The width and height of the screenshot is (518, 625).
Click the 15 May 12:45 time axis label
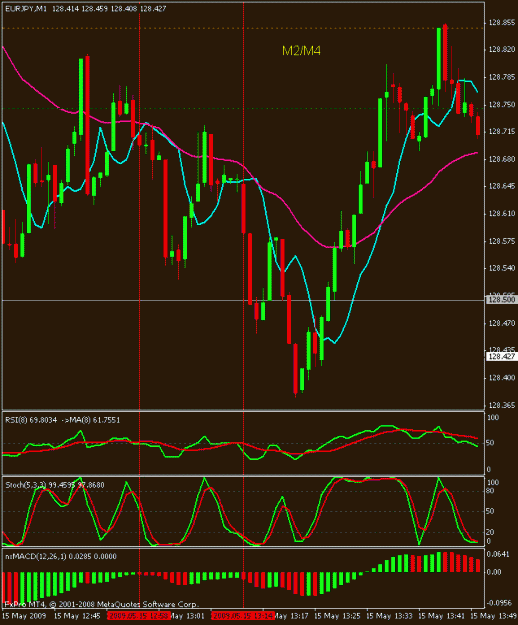coord(77,616)
